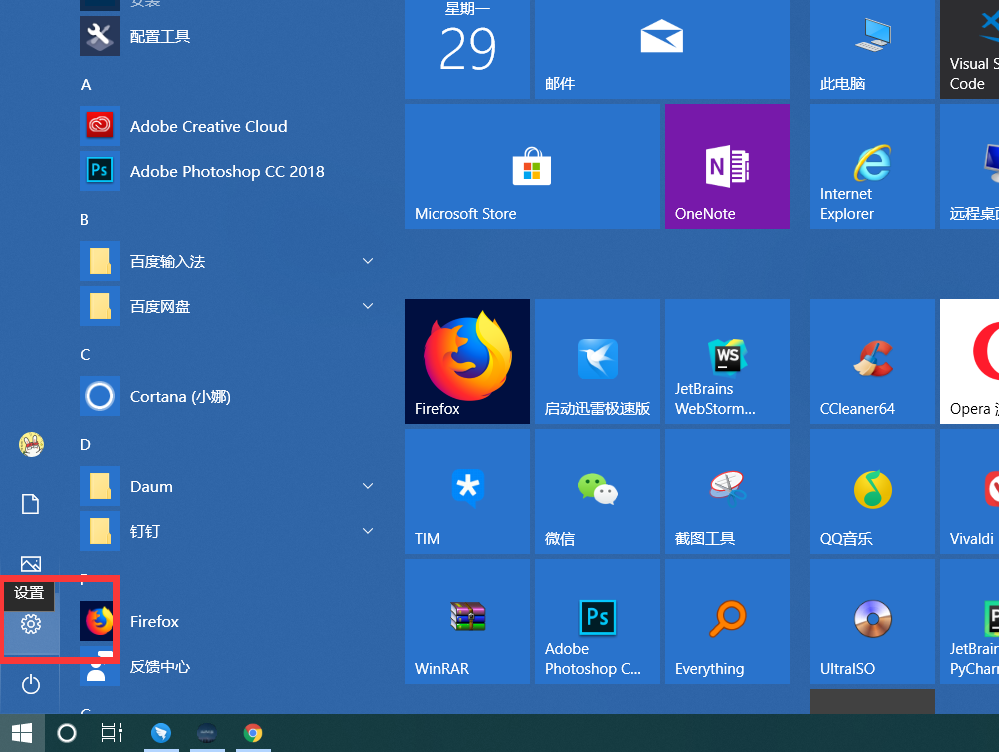This screenshot has width=999, height=752.
Task: Launch the UltraISO tile
Action: click(x=872, y=621)
